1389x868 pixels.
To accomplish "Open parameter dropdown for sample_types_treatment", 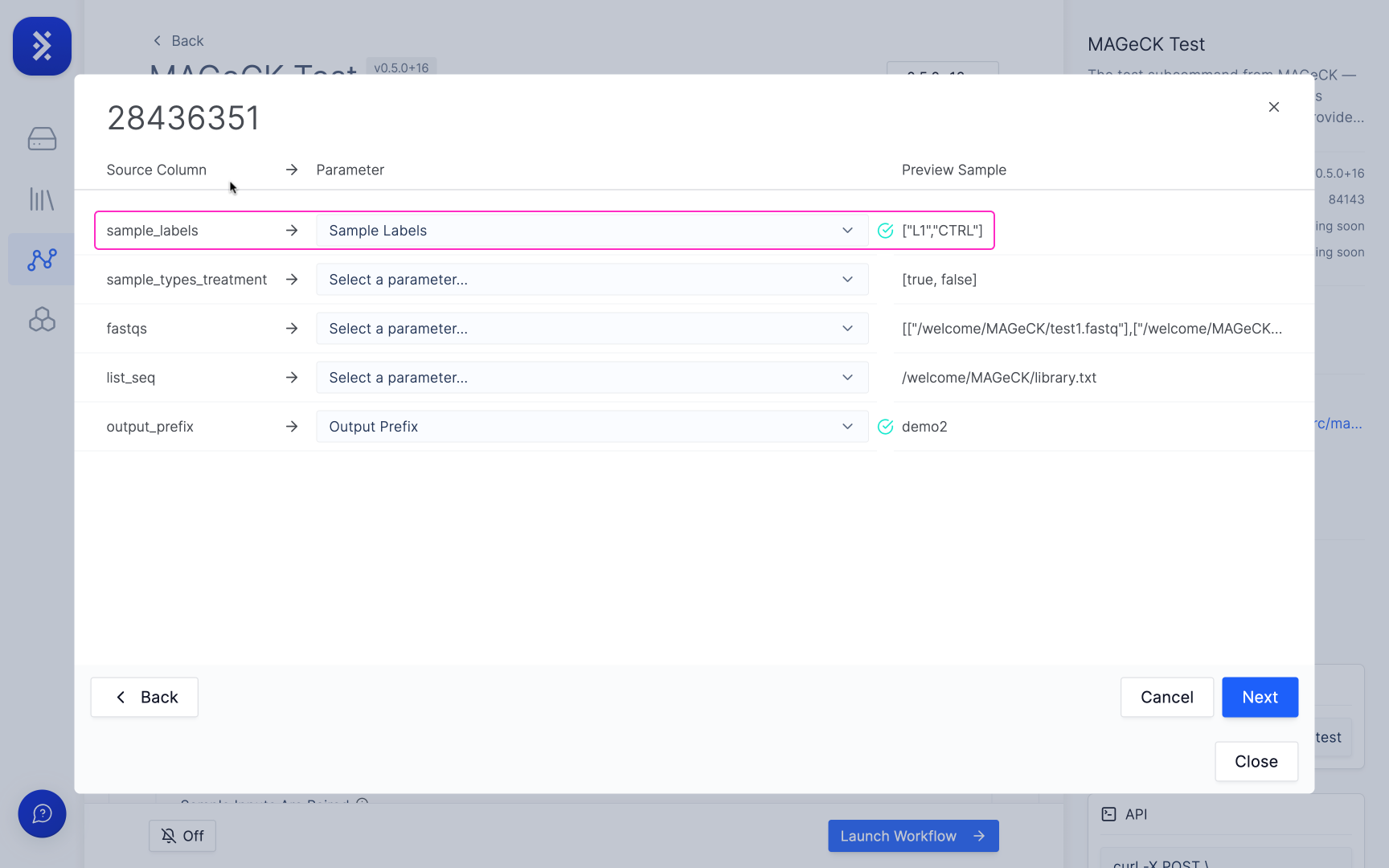I will [592, 280].
